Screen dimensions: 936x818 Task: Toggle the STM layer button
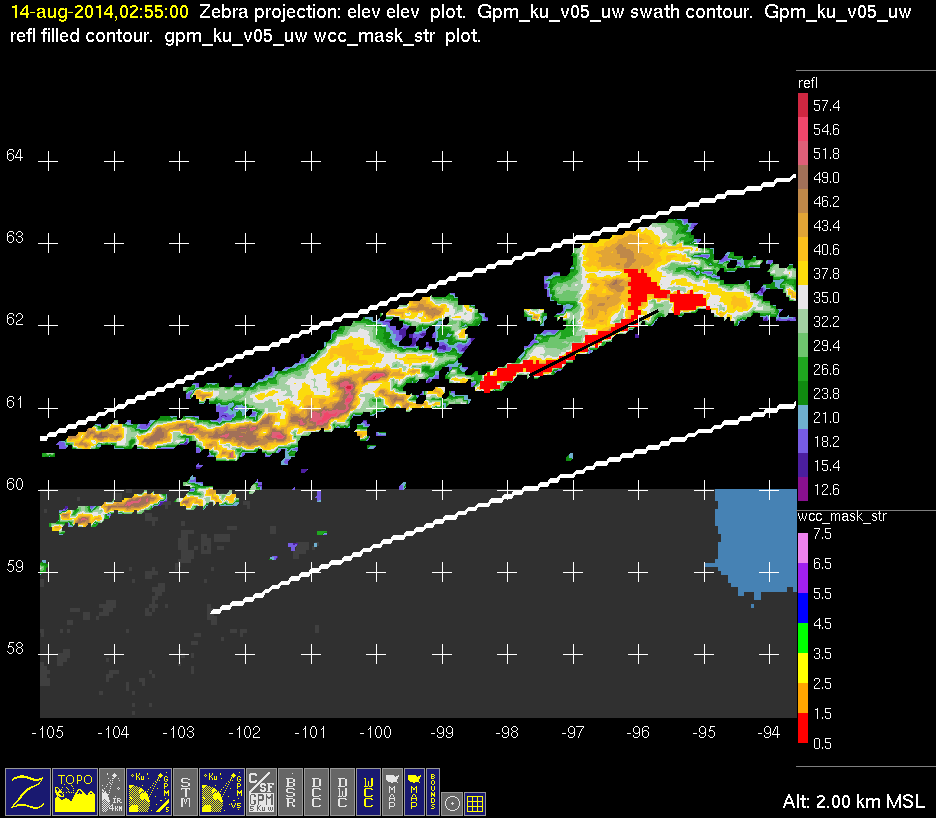click(186, 791)
